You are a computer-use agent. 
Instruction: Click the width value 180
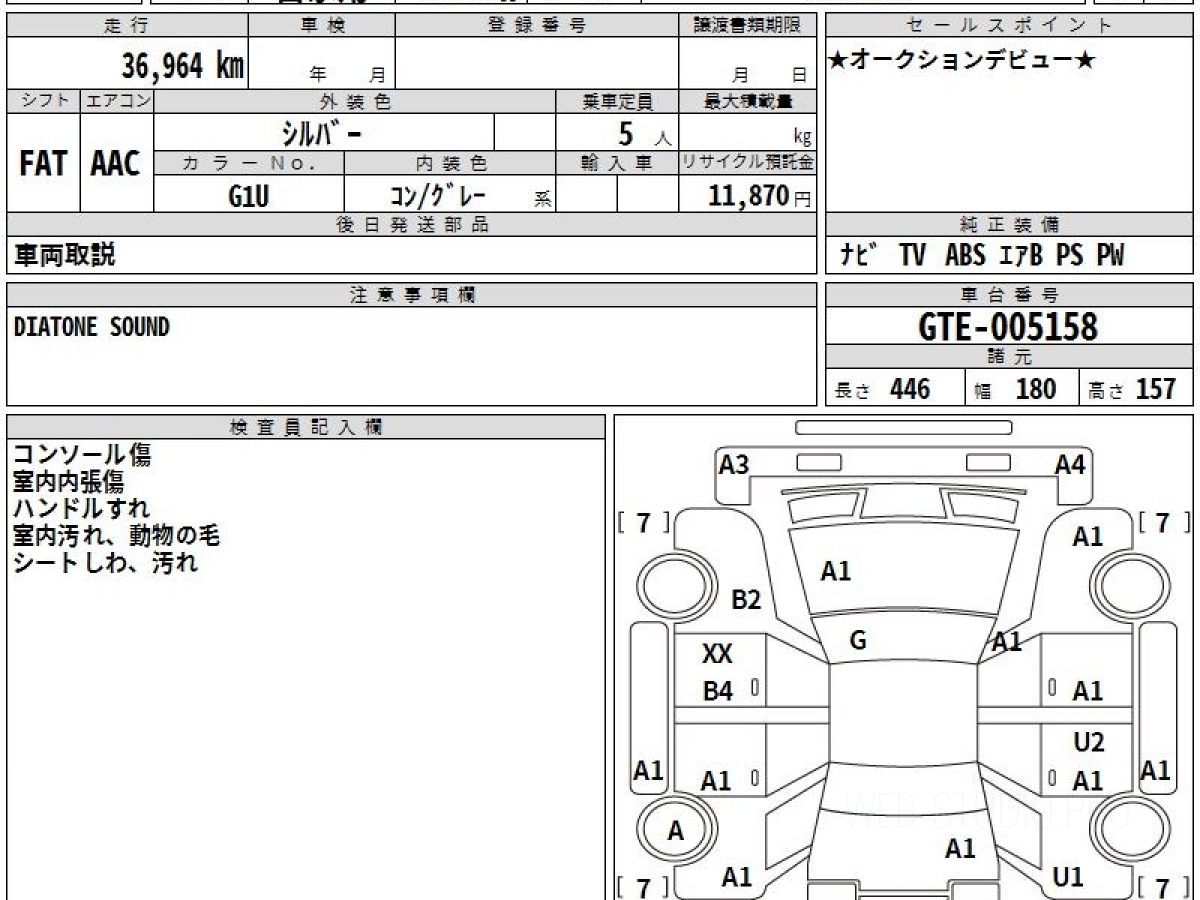click(x=1036, y=389)
